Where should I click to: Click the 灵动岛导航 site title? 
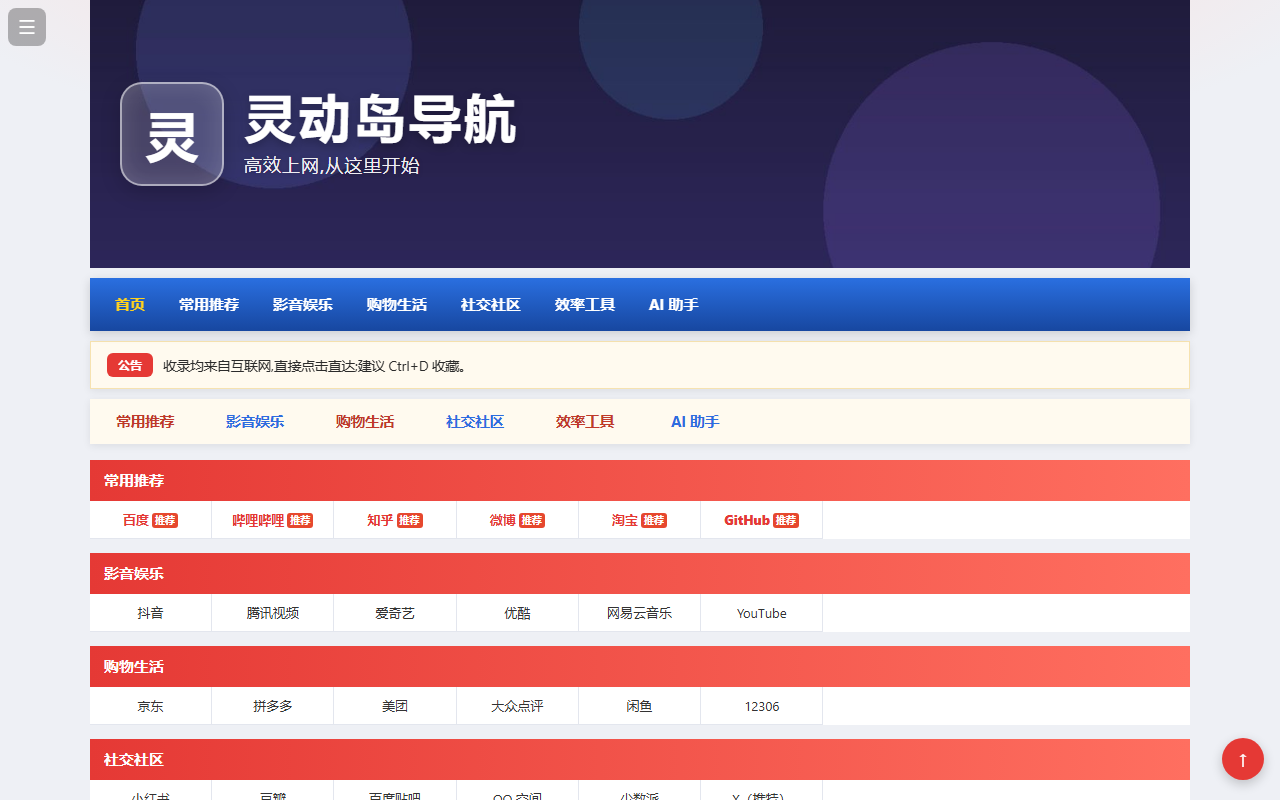pos(380,120)
